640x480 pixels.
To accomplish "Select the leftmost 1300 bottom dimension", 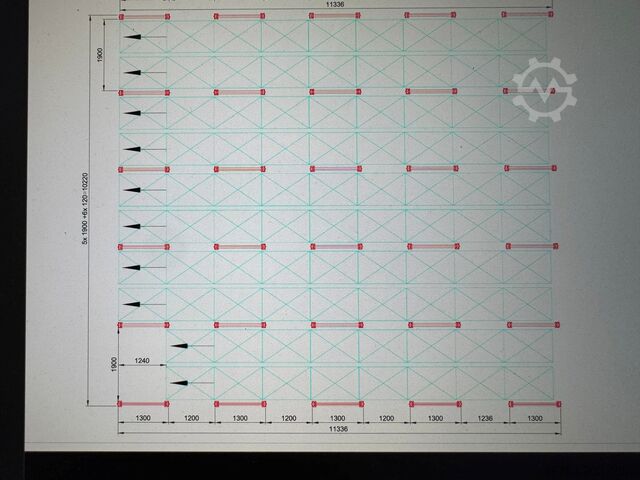I will pyautogui.click(x=142, y=418).
